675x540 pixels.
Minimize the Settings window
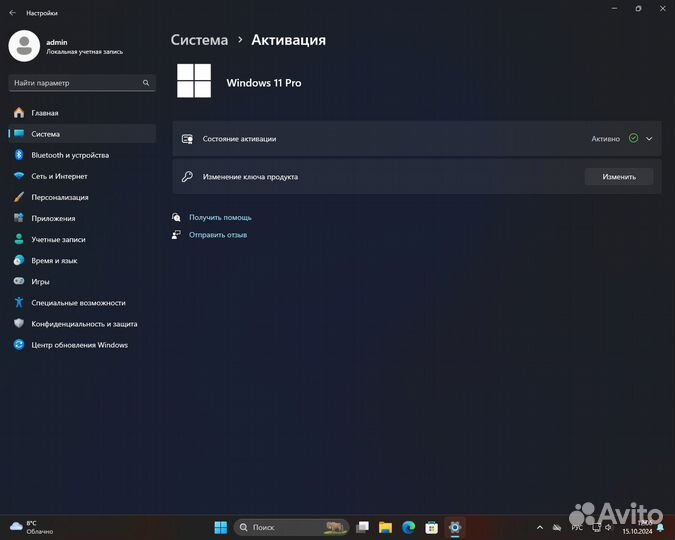(x=615, y=9)
